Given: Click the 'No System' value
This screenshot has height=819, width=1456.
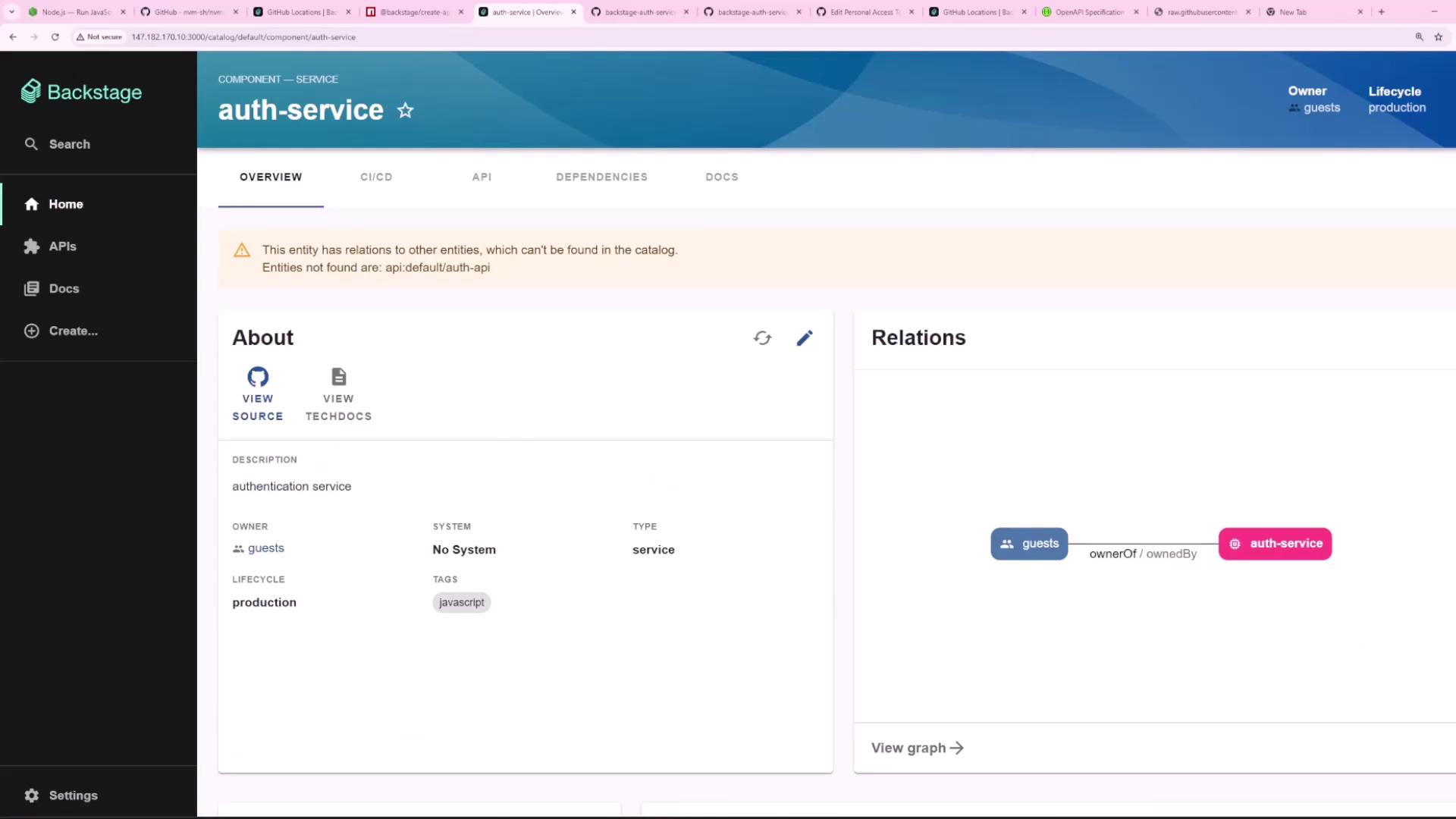Looking at the screenshot, I should click(x=464, y=550).
